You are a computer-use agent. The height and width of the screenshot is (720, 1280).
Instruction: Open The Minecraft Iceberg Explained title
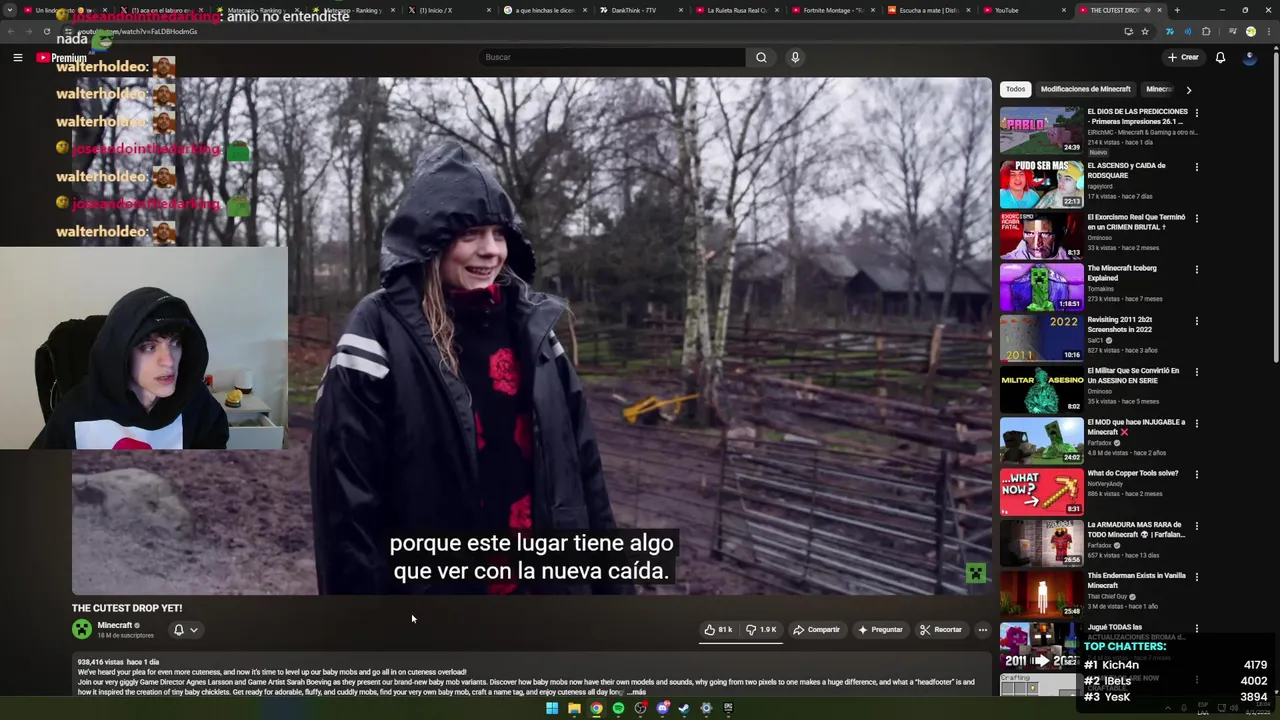[x=1122, y=273]
